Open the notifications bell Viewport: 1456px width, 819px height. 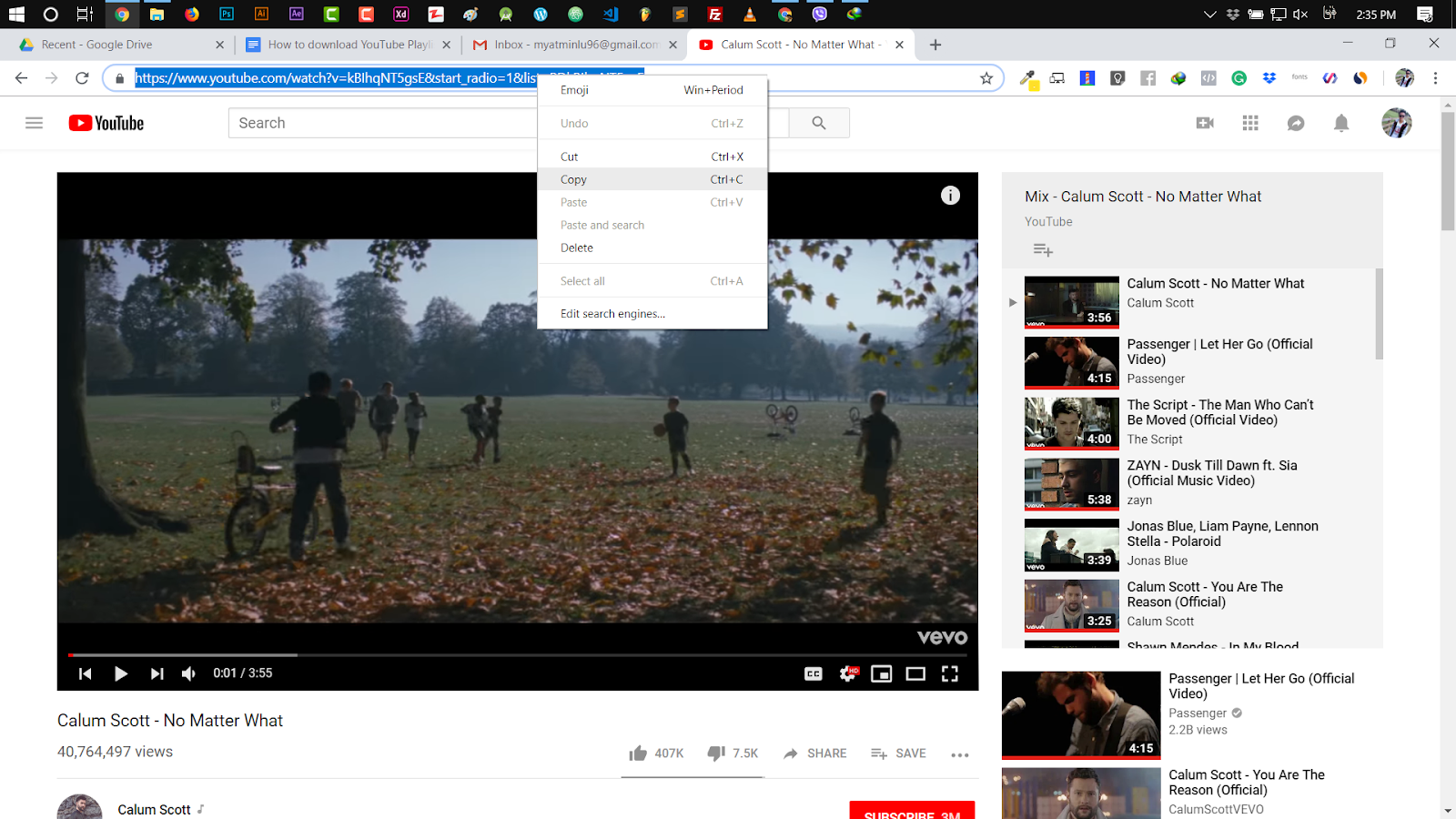coord(1341,123)
